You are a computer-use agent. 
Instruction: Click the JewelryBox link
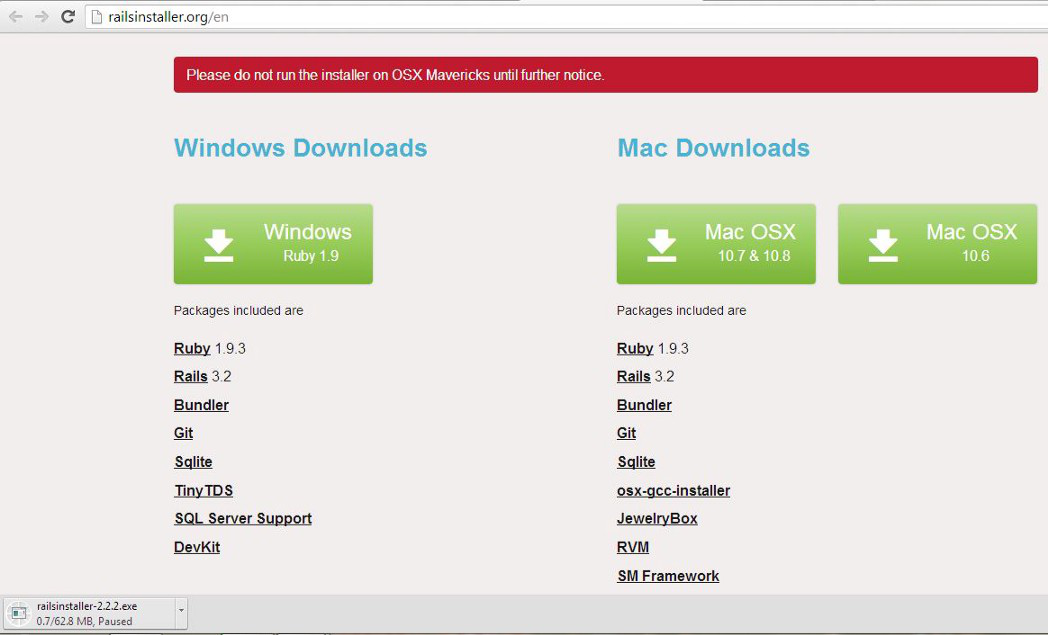pos(657,518)
